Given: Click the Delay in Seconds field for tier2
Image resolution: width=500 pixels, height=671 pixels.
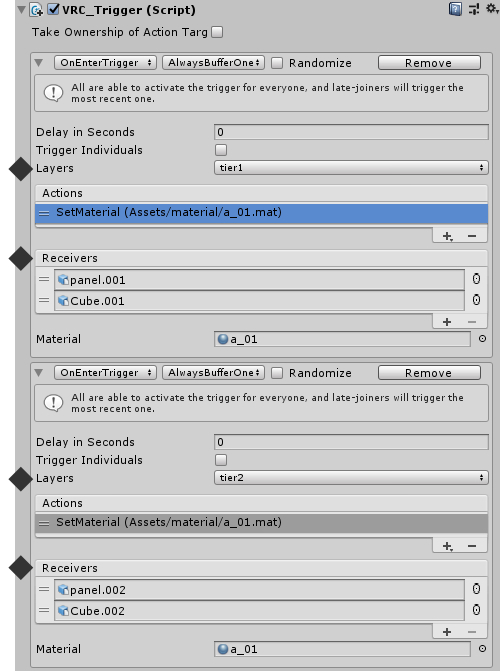Looking at the screenshot, I should point(351,442).
